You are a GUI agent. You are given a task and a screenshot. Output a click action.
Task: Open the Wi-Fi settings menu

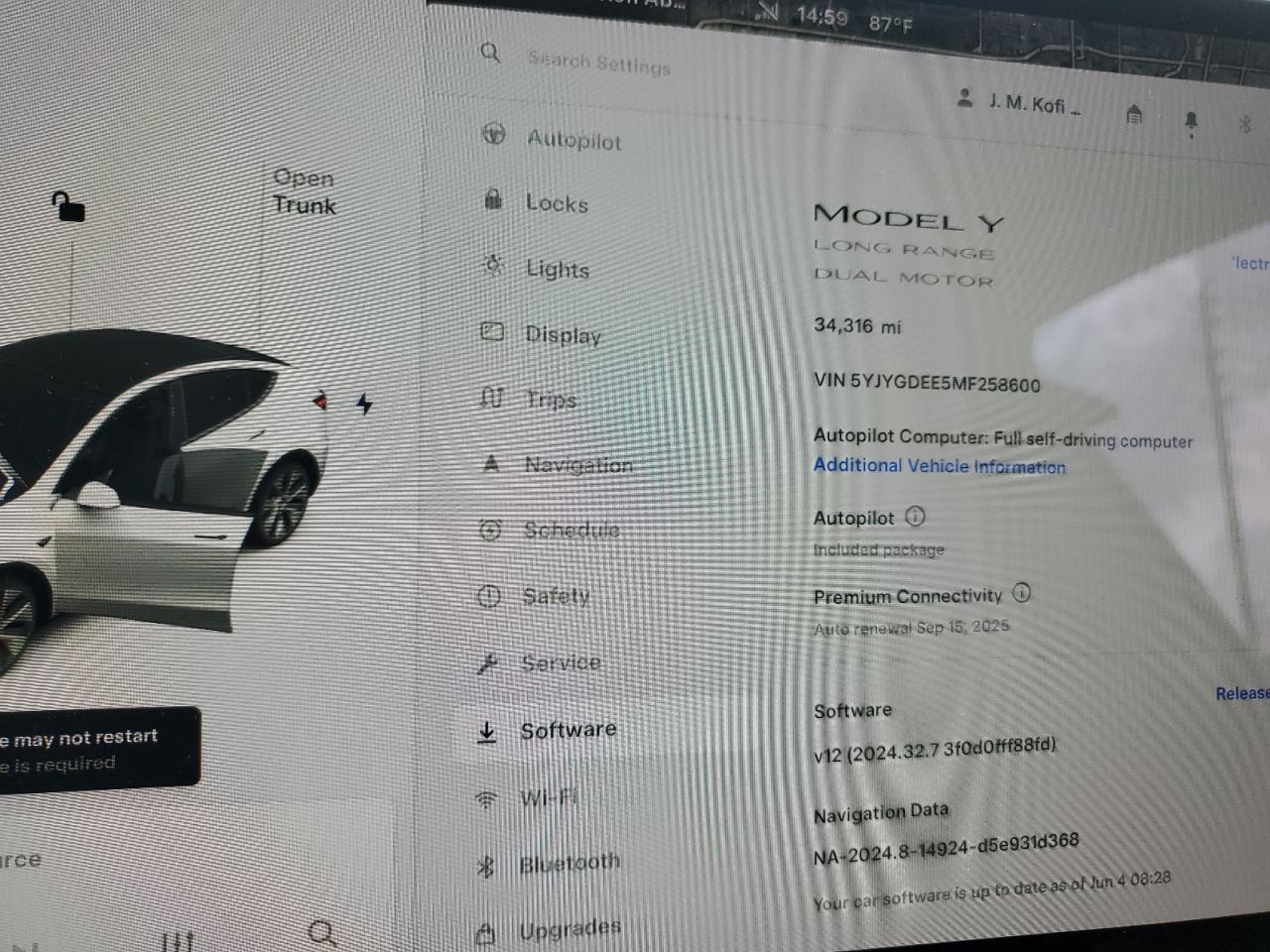pyautogui.click(x=526, y=797)
